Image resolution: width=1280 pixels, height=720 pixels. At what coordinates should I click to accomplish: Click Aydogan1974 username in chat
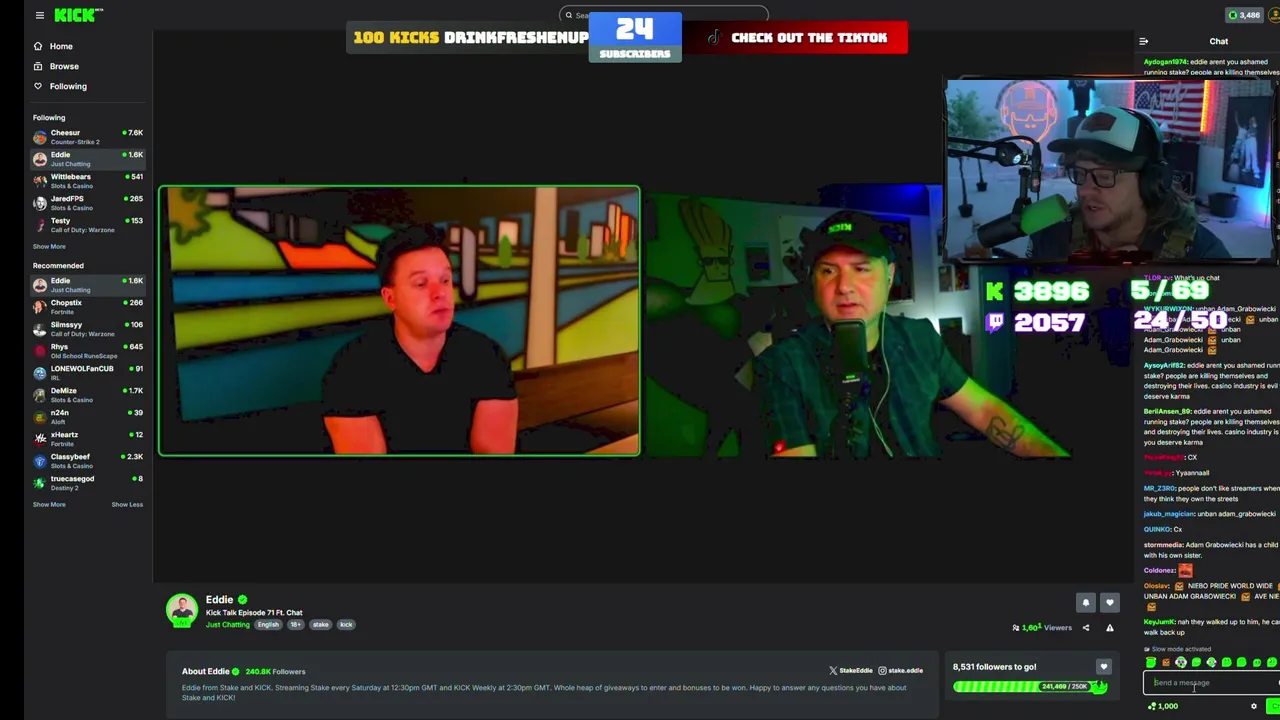click(x=1165, y=62)
